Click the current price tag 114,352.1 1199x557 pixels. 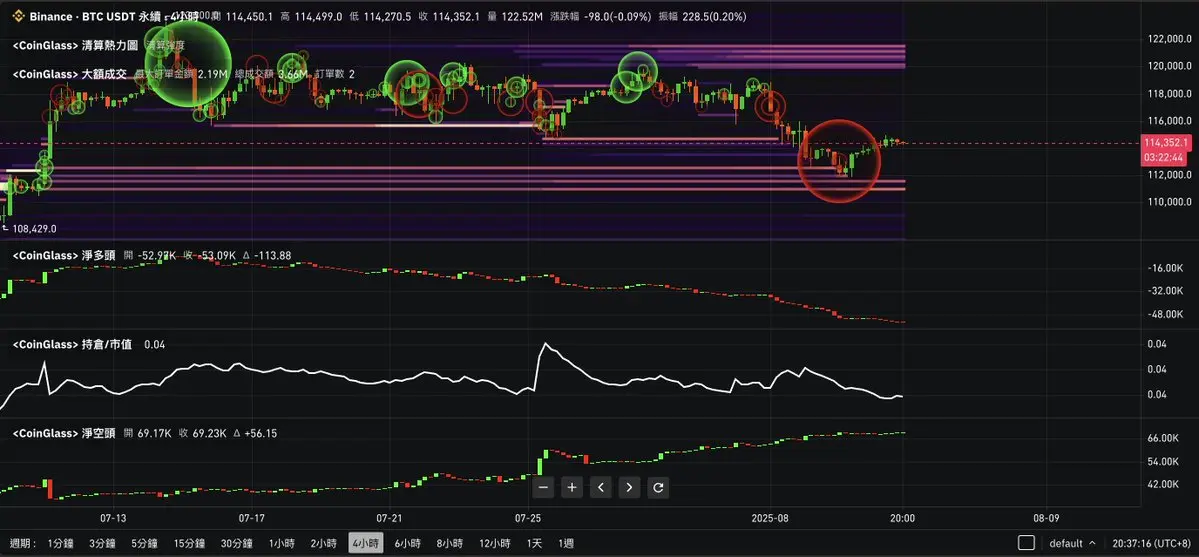pos(1165,143)
